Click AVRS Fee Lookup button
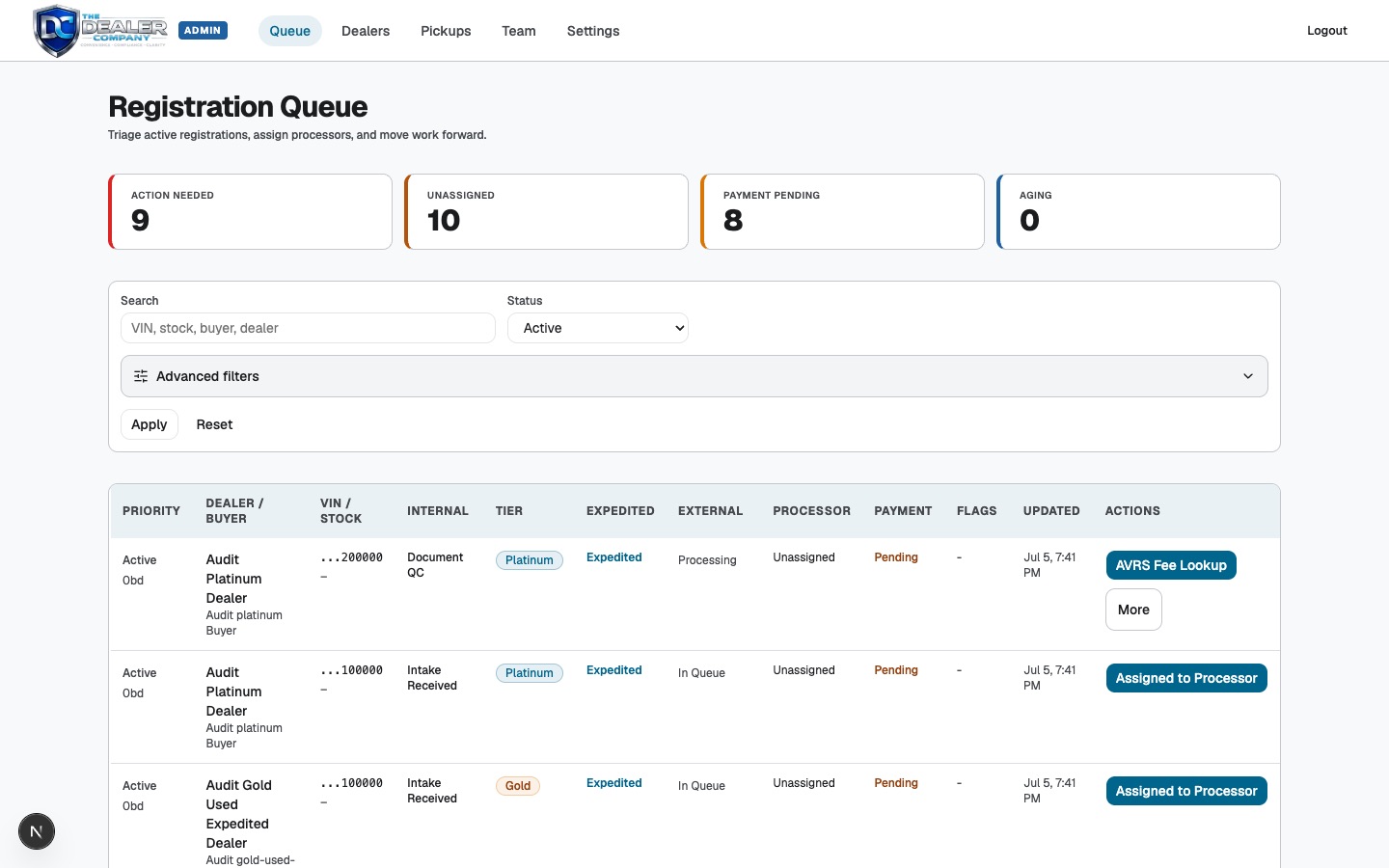 (x=1171, y=565)
